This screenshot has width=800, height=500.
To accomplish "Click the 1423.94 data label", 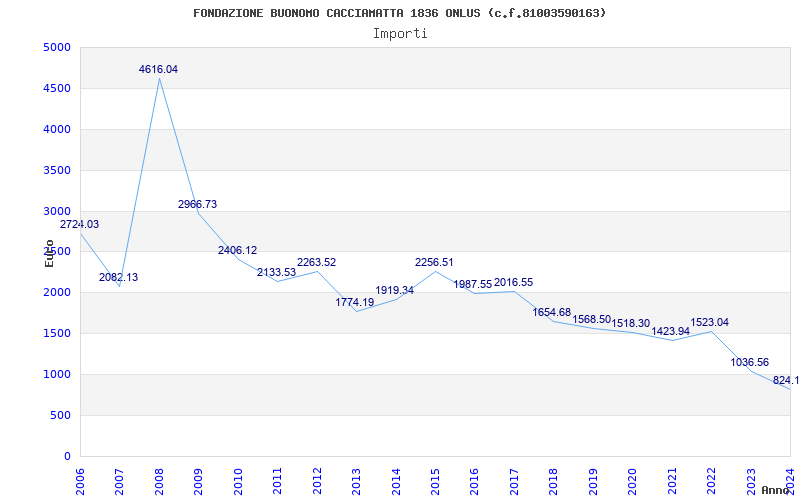I will tap(670, 331).
